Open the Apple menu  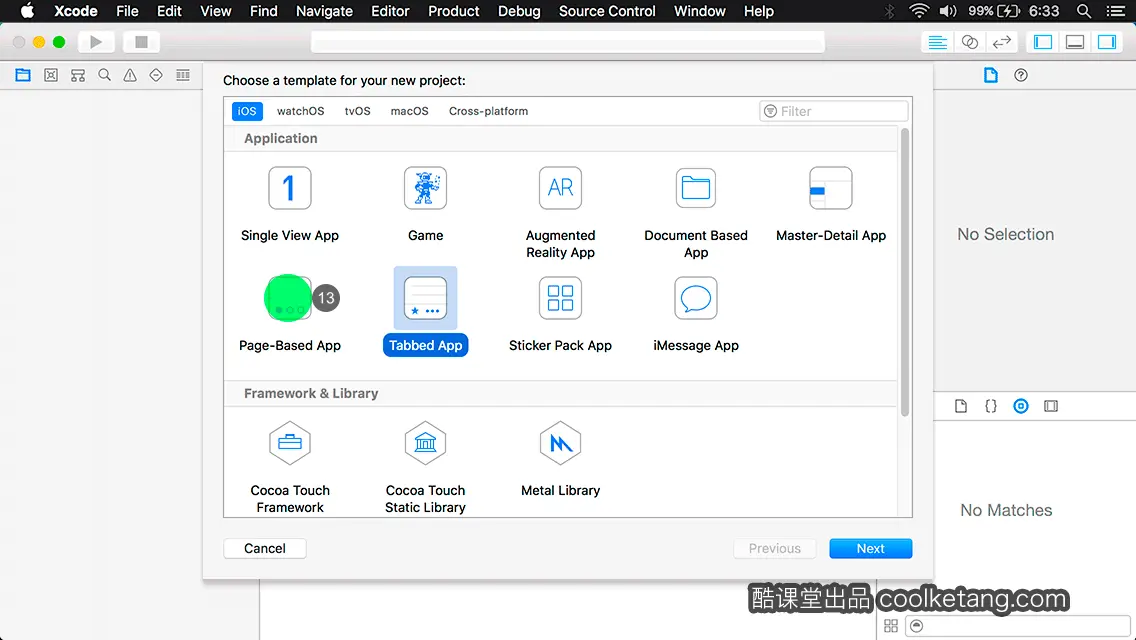[x=27, y=11]
